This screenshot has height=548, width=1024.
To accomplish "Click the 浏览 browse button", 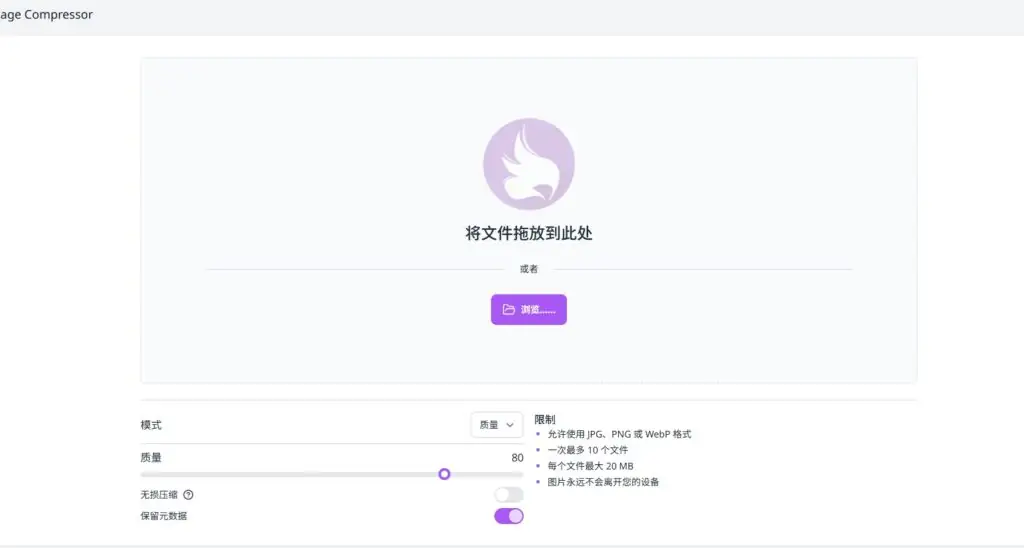I will (528, 310).
